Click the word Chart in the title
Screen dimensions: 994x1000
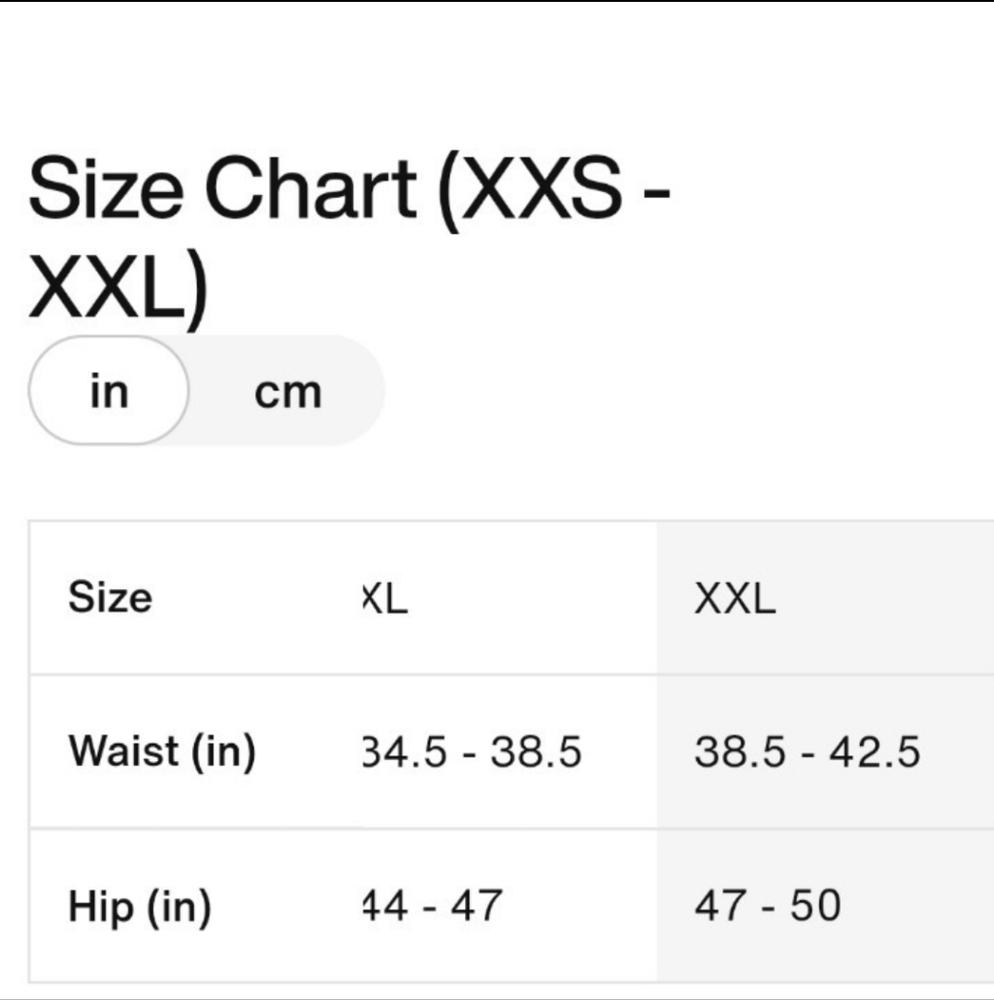(311, 188)
